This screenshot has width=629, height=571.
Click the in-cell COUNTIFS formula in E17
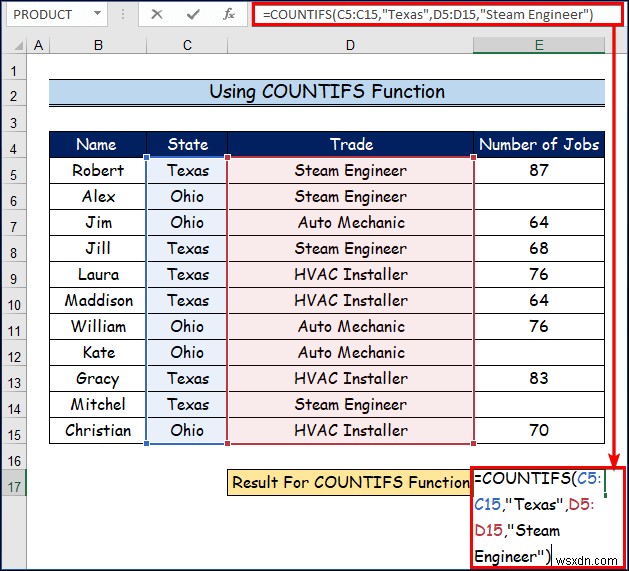[x=538, y=517]
